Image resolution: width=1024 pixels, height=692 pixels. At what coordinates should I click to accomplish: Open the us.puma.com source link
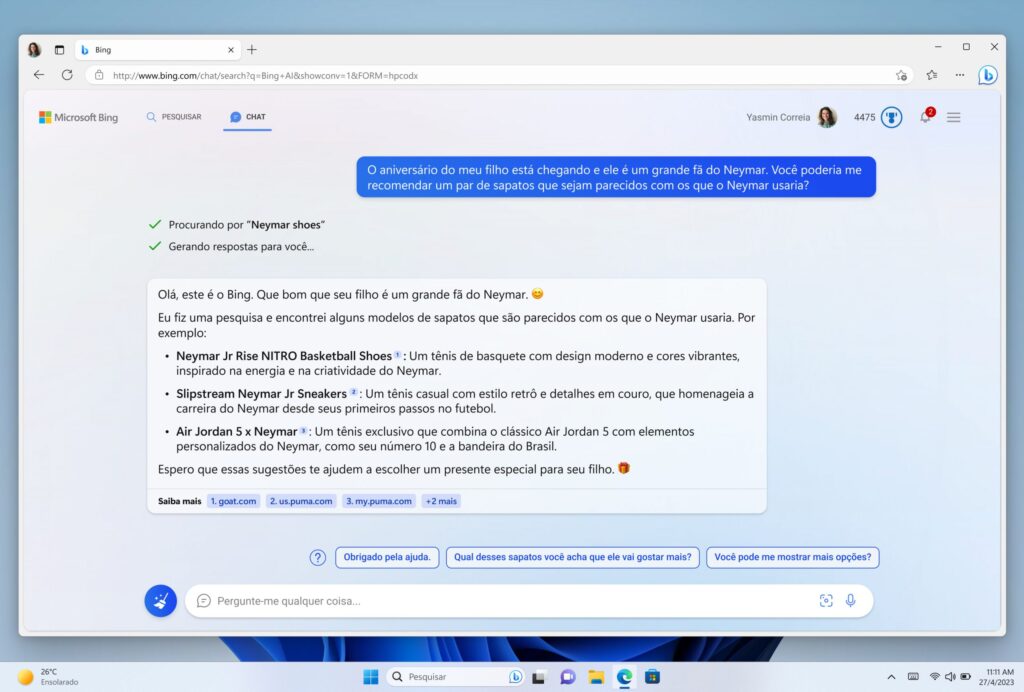[301, 501]
